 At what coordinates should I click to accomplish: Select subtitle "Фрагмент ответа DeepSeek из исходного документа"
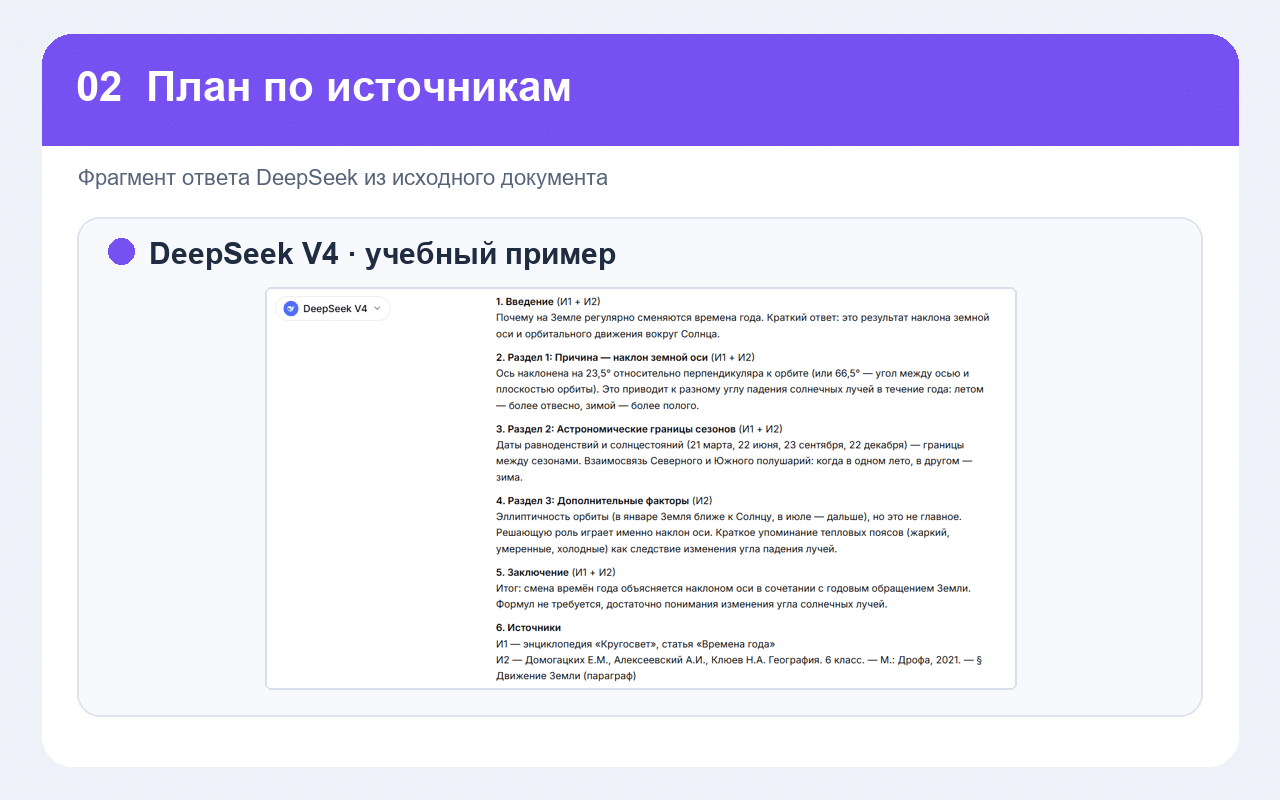(x=343, y=178)
